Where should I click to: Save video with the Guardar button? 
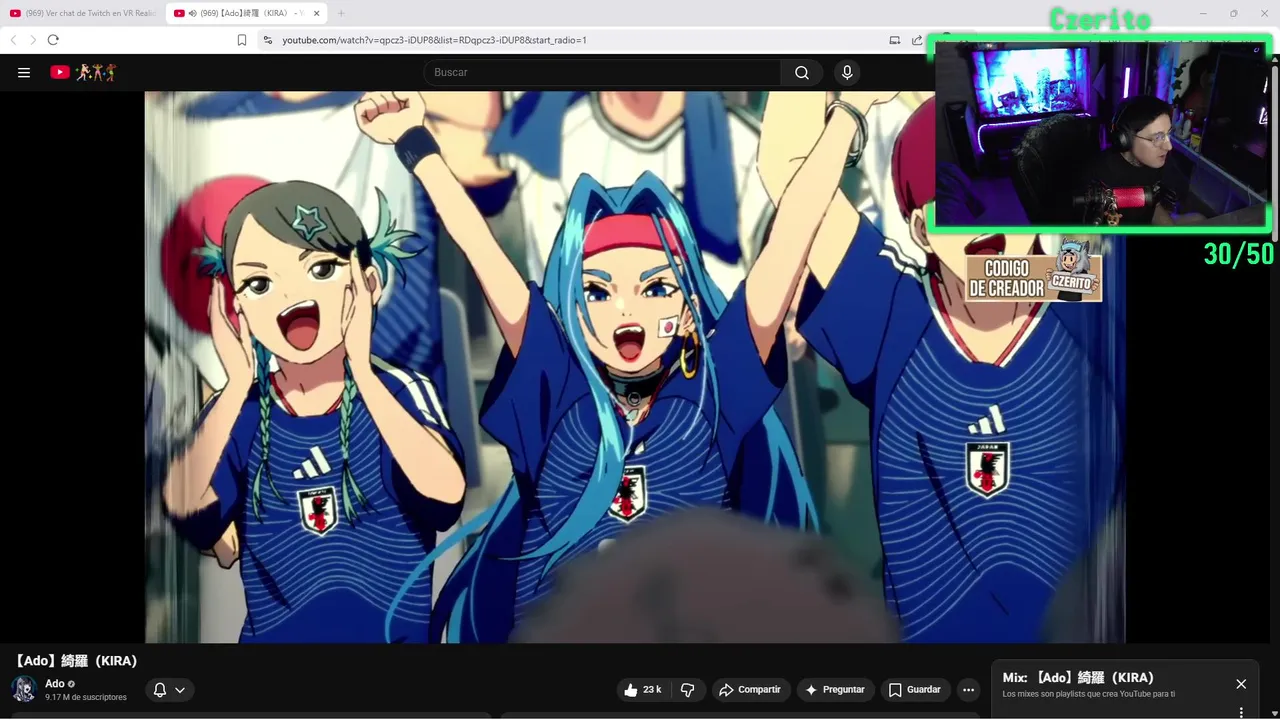[915, 690]
